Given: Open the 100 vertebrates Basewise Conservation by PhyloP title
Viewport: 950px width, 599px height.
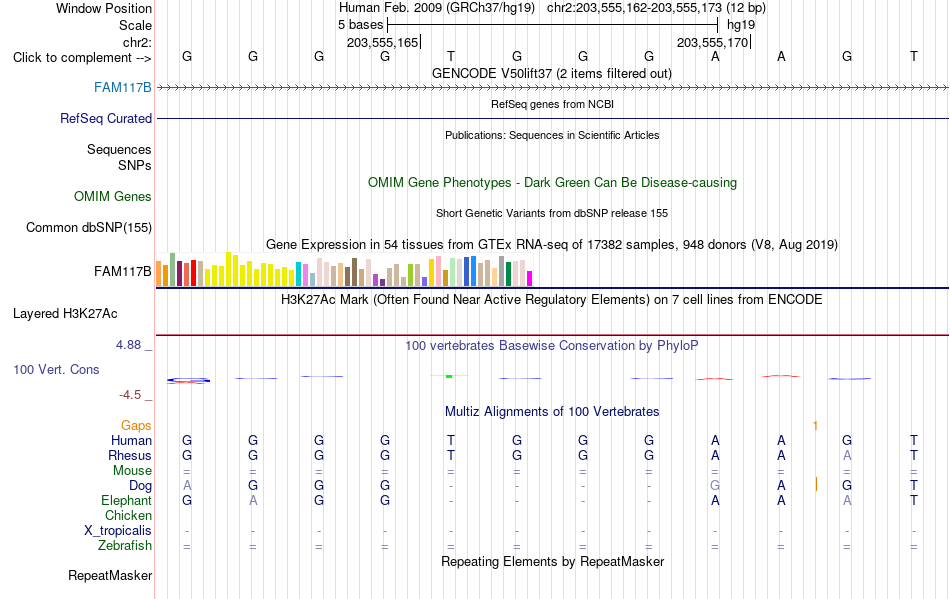Looking at the screenshot, I should [552, 346].
